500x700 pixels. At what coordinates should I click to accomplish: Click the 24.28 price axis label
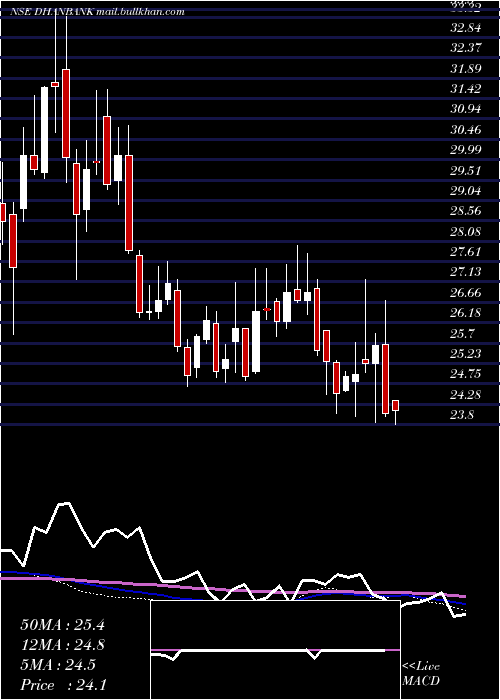click(466, 395)
